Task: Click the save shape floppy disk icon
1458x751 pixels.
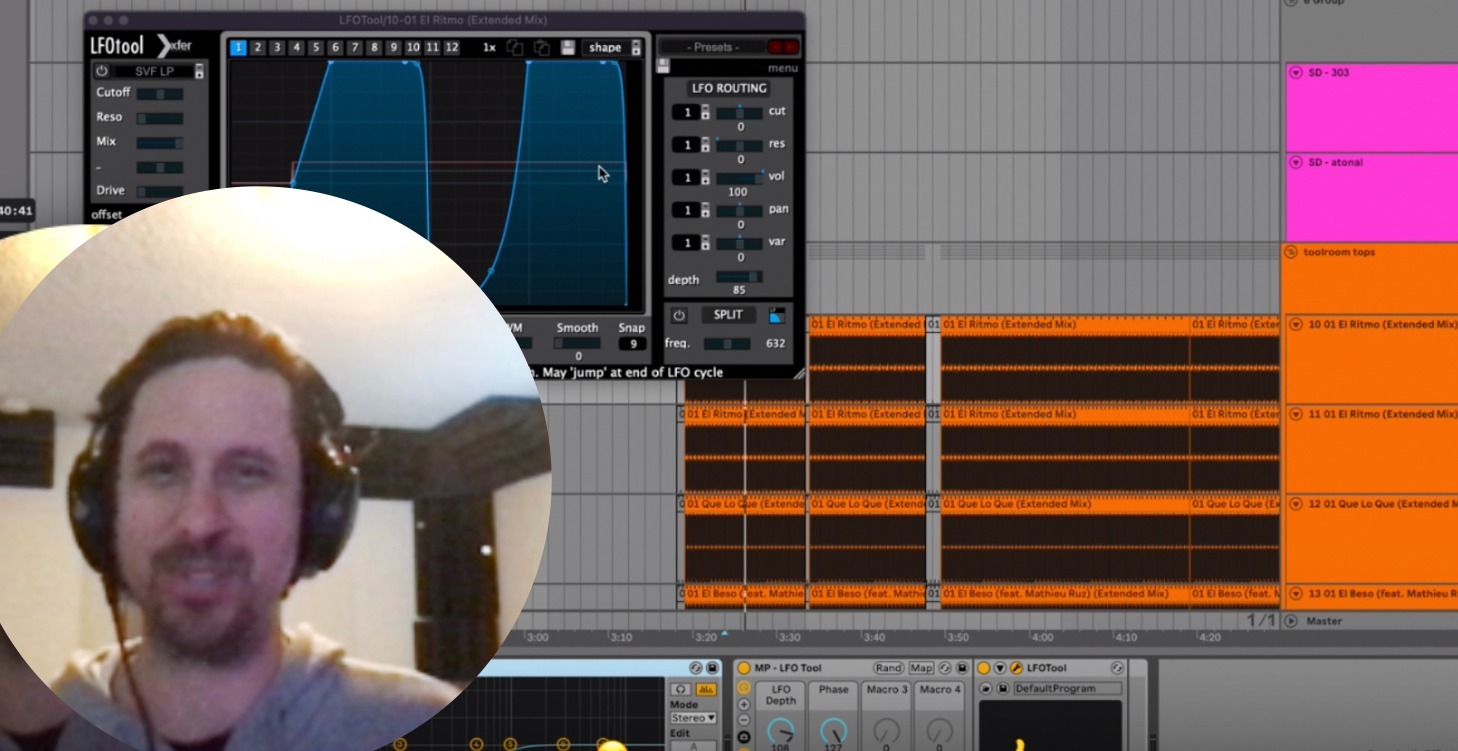Action: click(x=568, y=48)
